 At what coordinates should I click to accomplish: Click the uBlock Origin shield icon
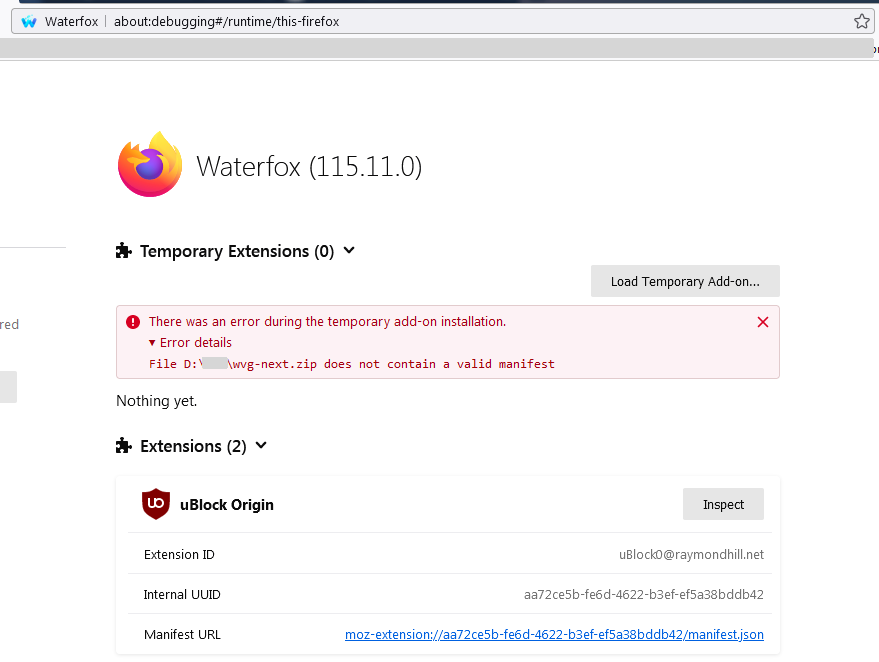156,505
